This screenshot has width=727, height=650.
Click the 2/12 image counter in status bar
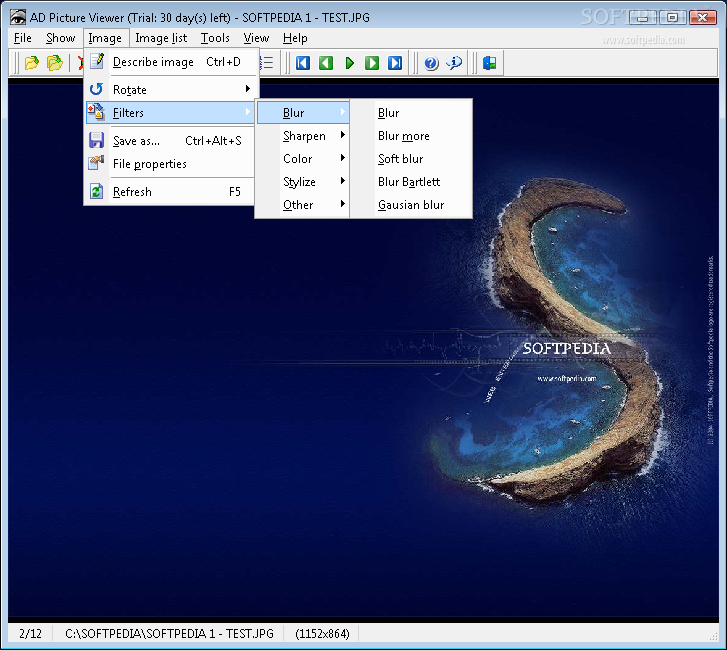pyautogui.click(x=30, y=633)
